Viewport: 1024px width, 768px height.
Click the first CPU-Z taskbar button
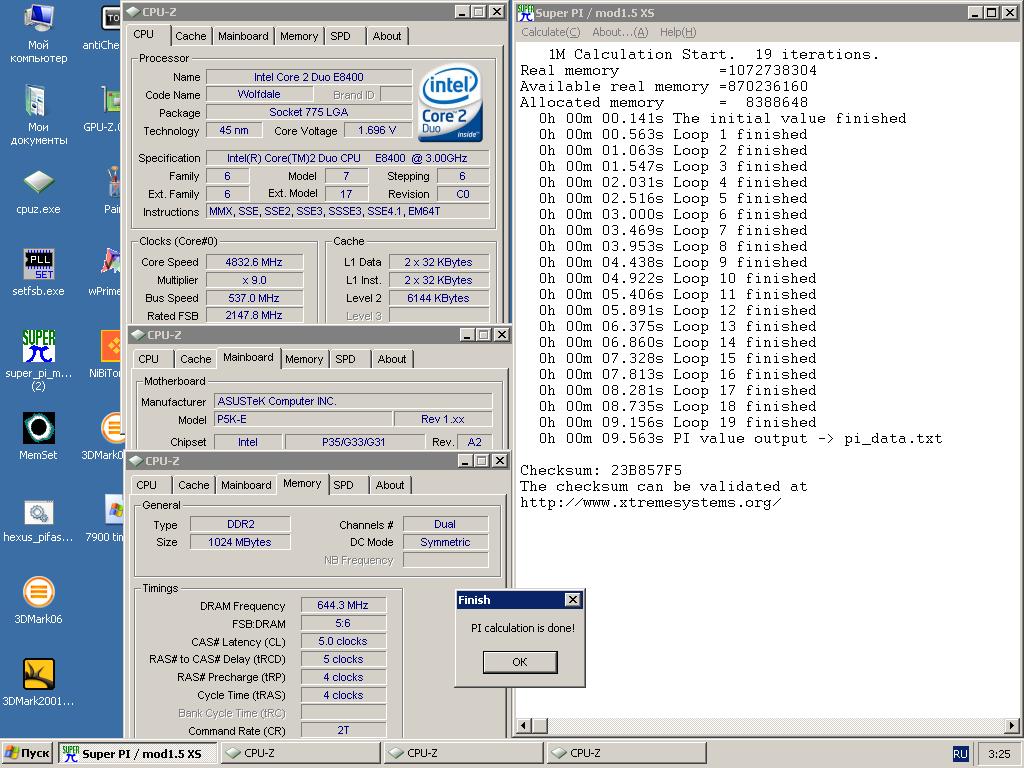(x=300, y=753)
